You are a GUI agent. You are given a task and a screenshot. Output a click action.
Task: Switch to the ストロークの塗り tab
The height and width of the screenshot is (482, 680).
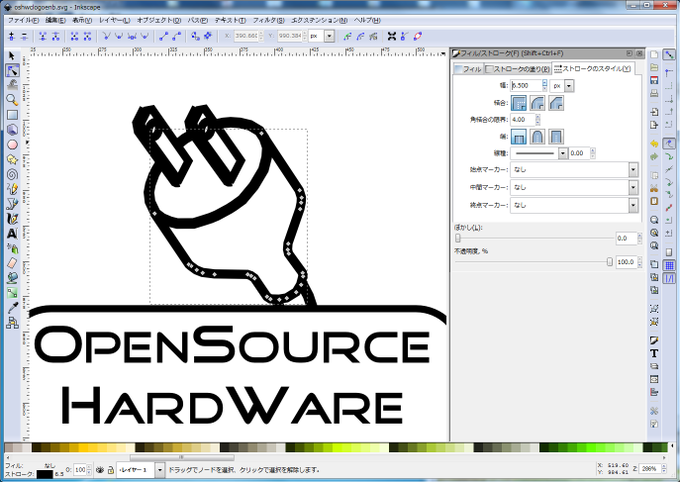(517, 69)
